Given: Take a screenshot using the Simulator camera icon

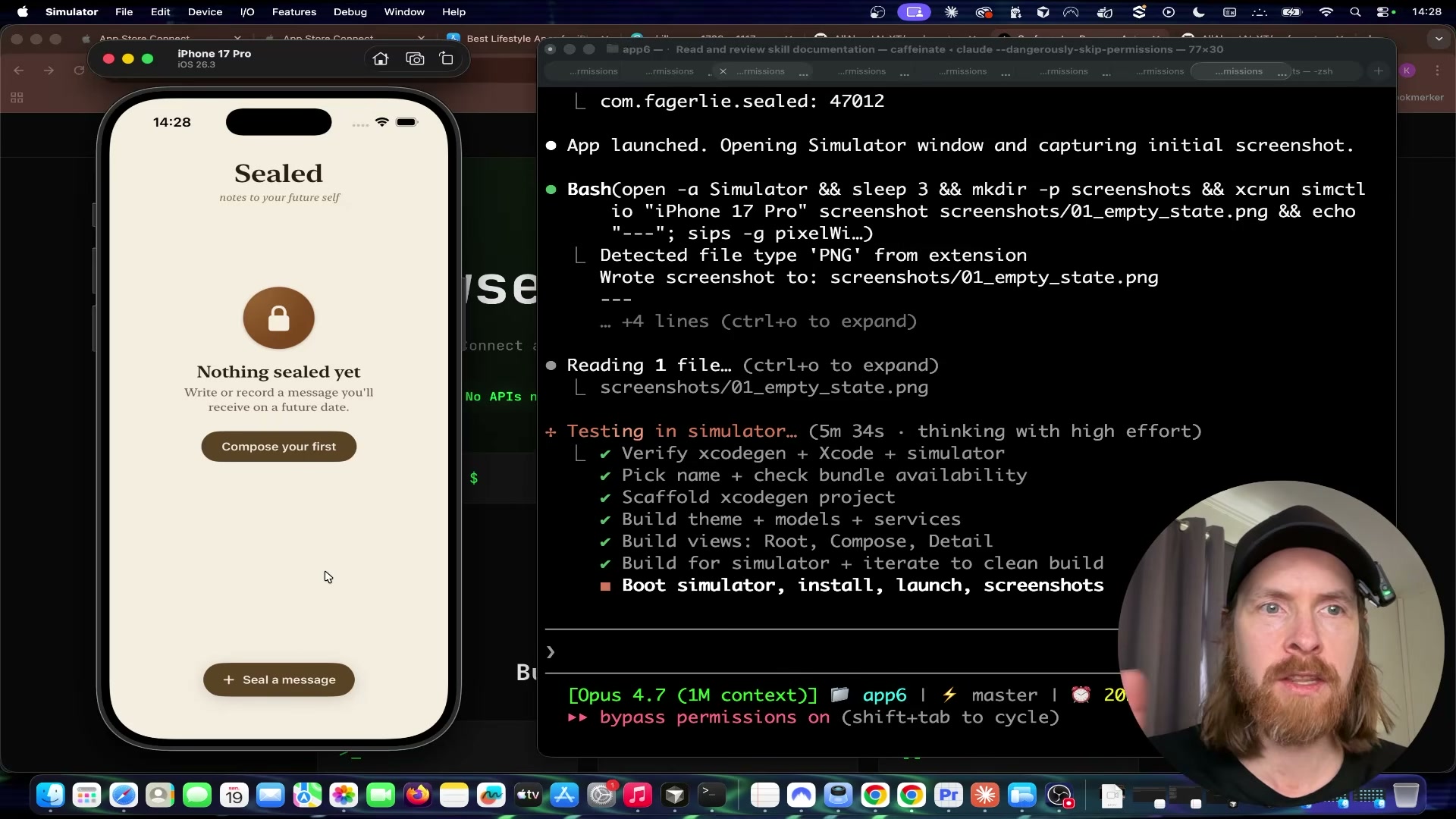Looking at the screenshot, I should point(416,58).
